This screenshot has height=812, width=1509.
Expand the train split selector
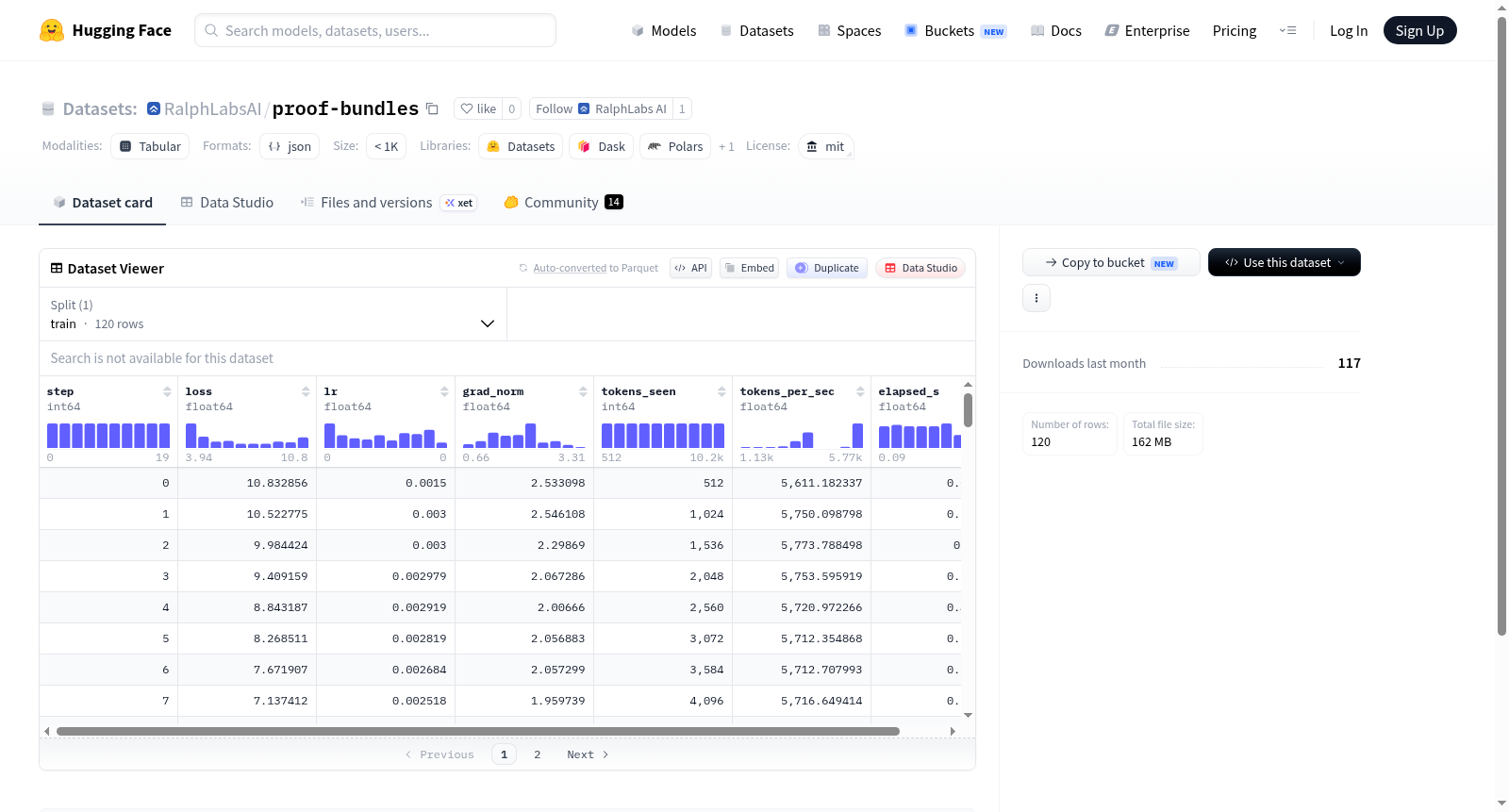click(273, 314)
